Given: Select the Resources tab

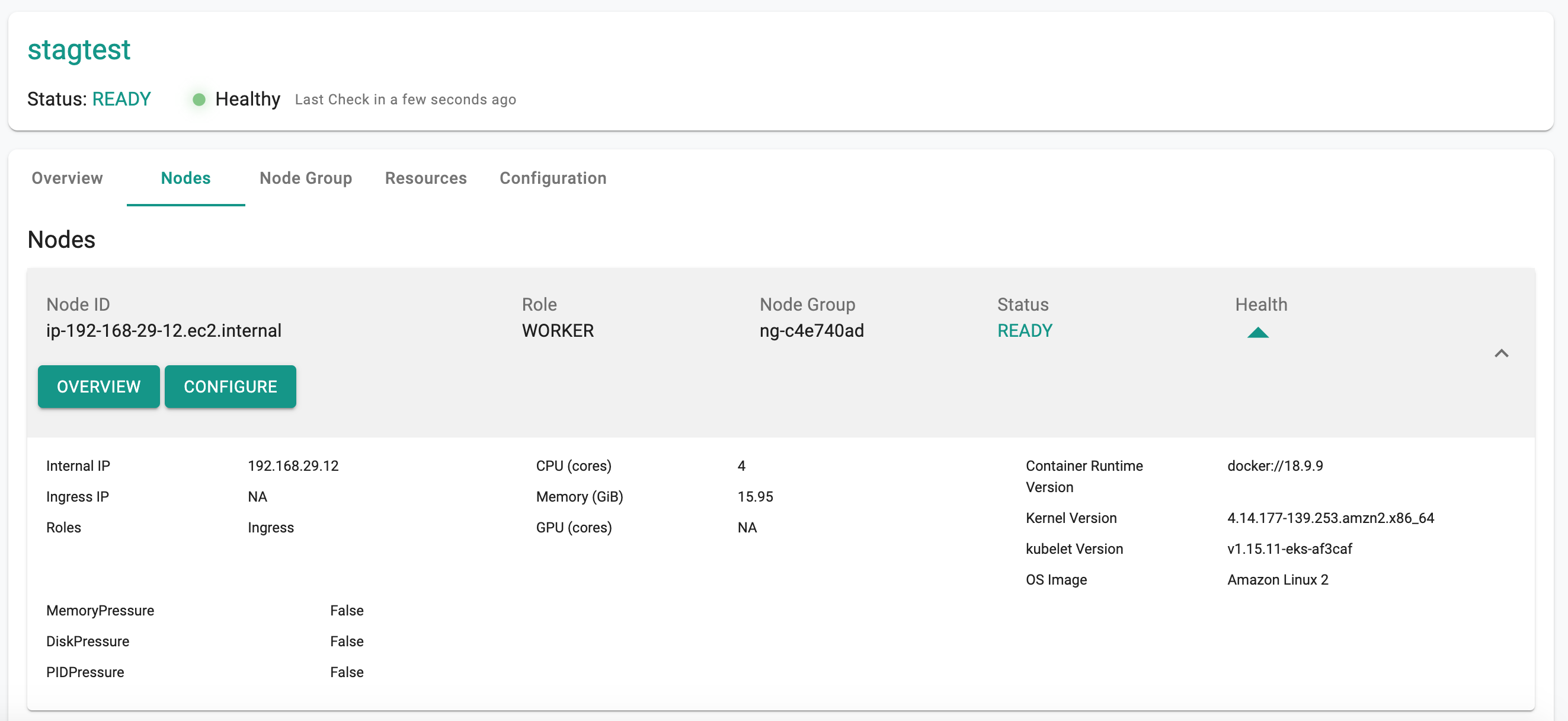Looking at the screenshot, I should (x=426, y=179).
